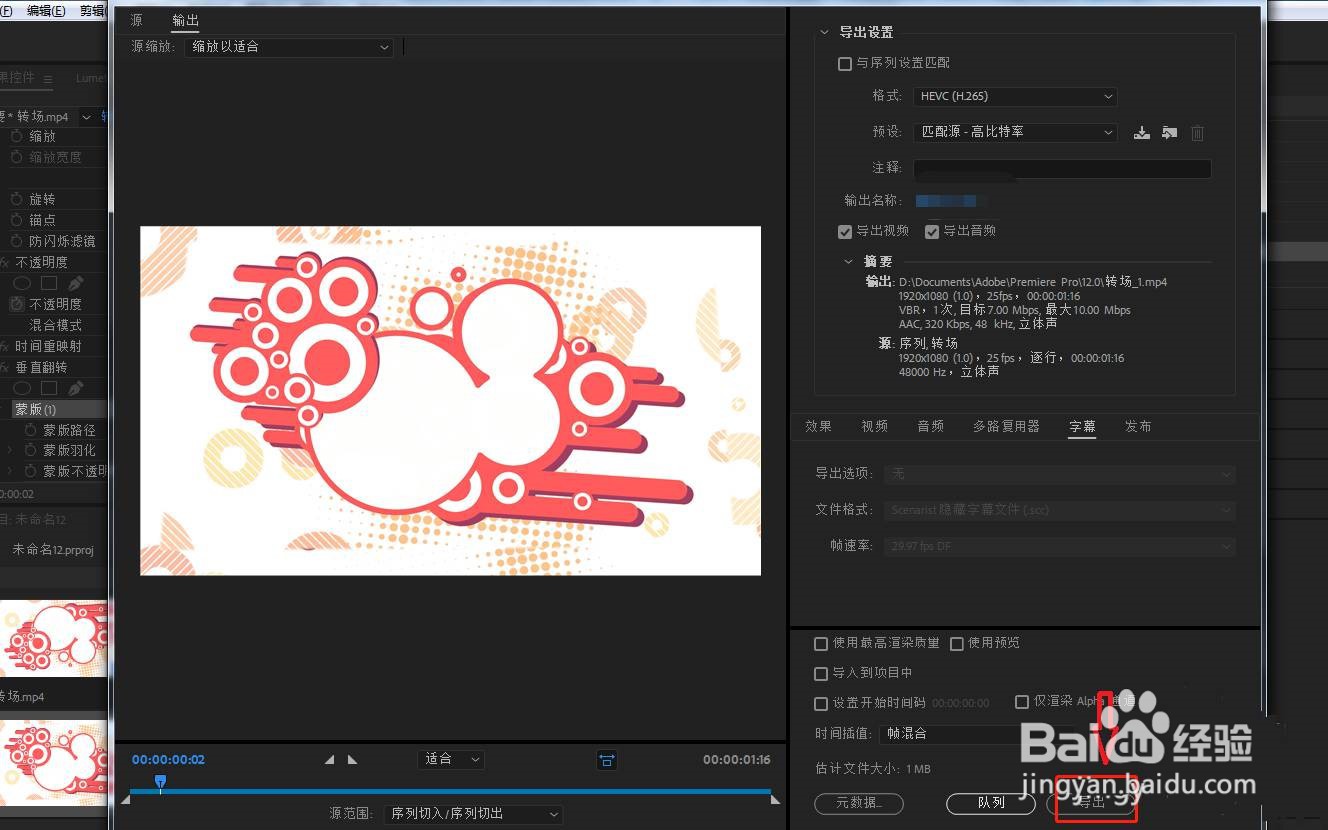Expand the 蒙版羽化 property
Viewport: 1328px width, 830px height.
tap(10, 451)
